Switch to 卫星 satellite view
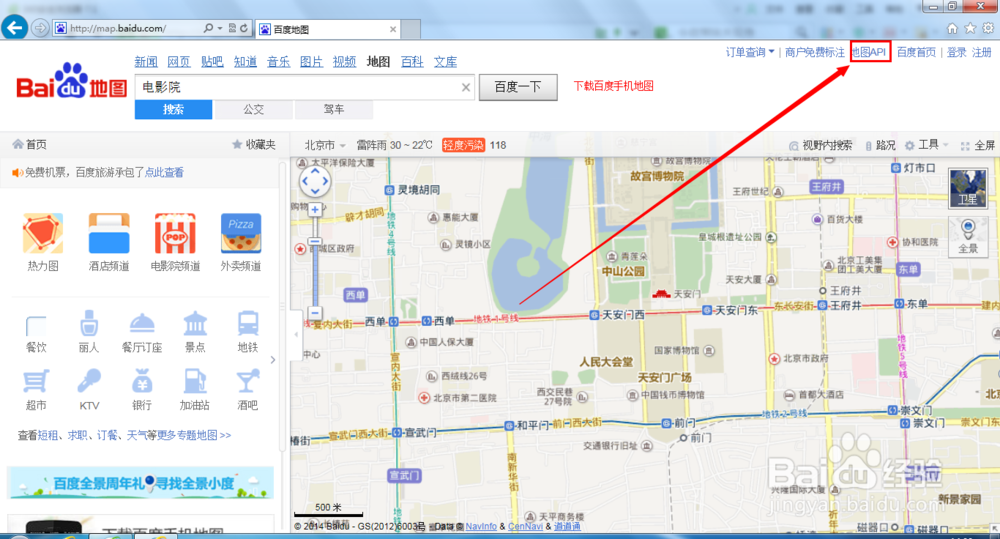This screenshot has height=539, width=1000. [x=967, y=188]
